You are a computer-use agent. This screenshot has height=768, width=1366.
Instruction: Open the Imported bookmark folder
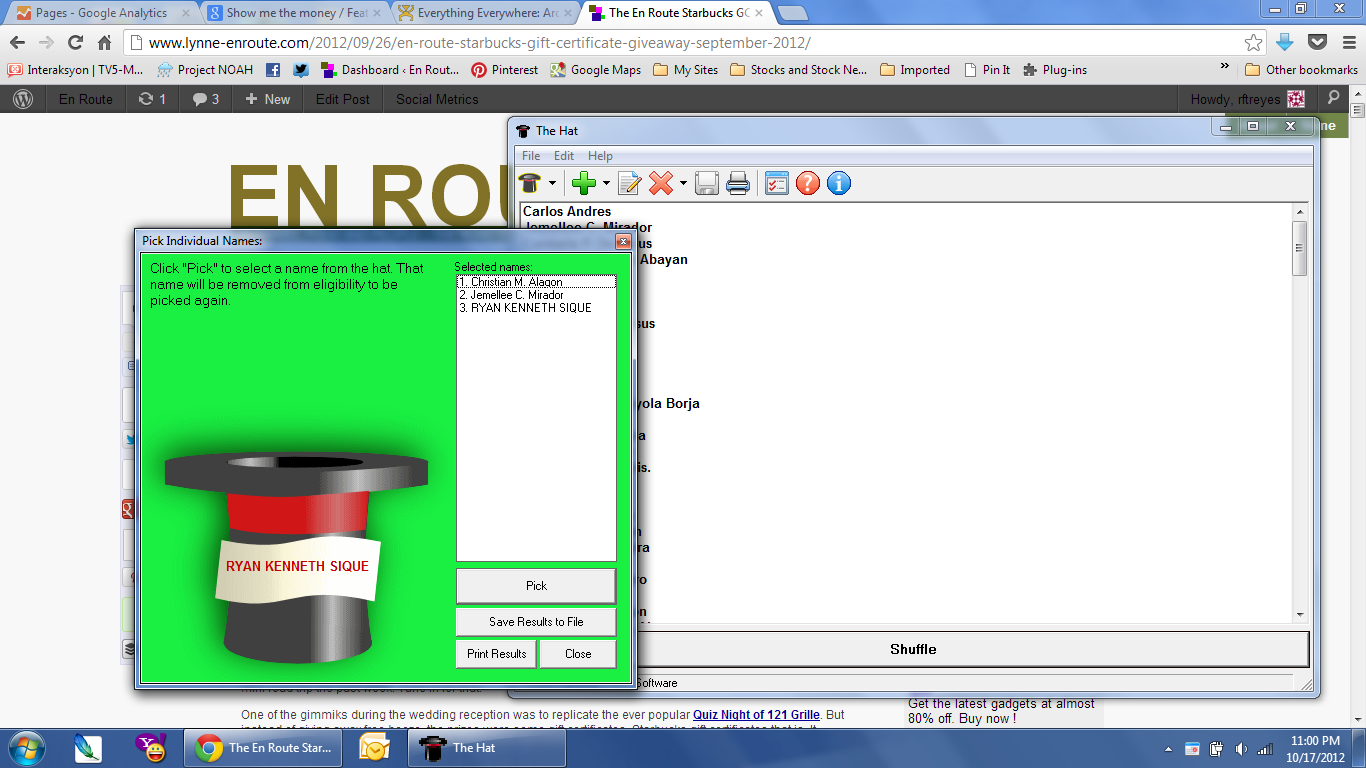pos(915,70)
